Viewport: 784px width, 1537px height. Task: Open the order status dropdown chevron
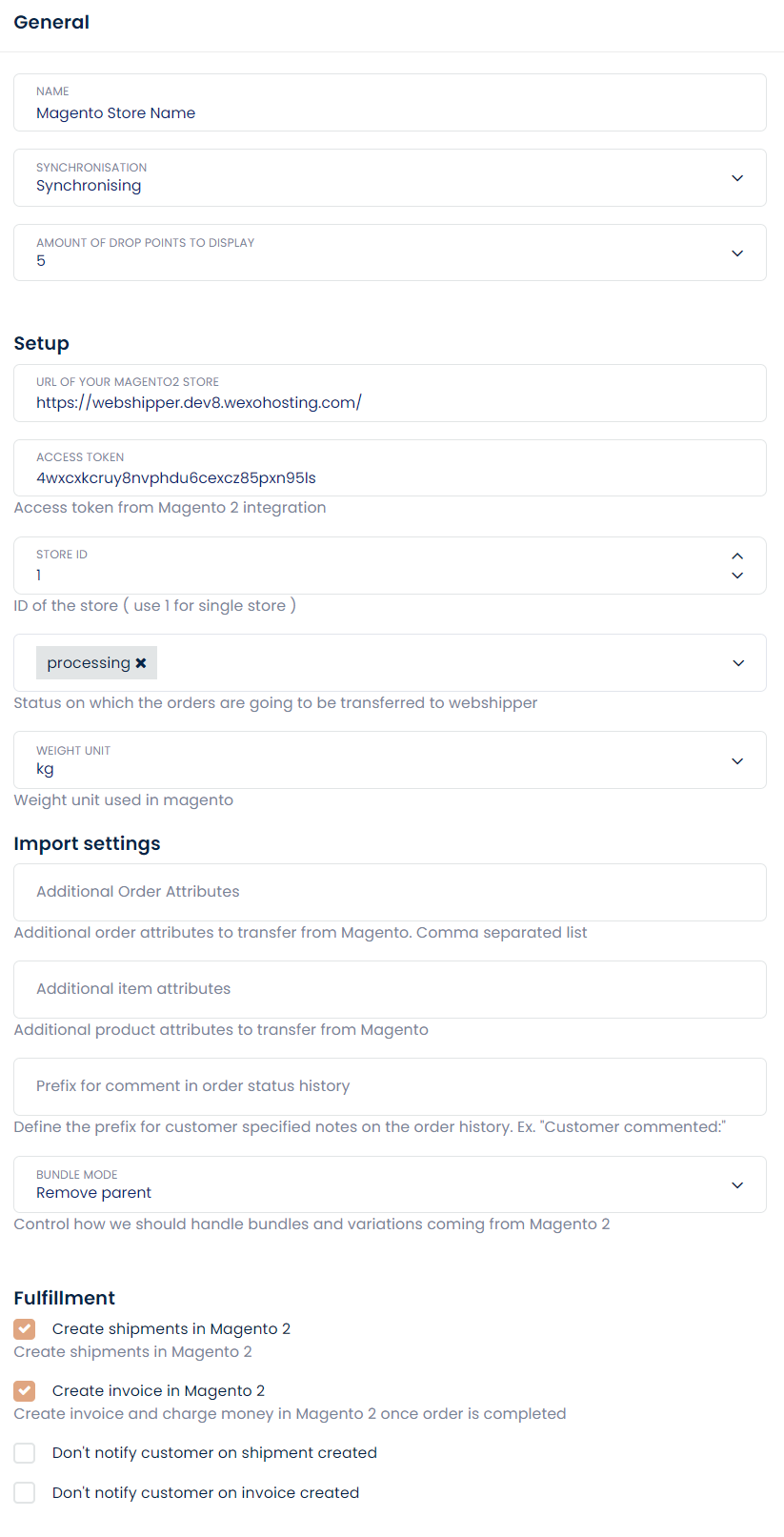738,663
